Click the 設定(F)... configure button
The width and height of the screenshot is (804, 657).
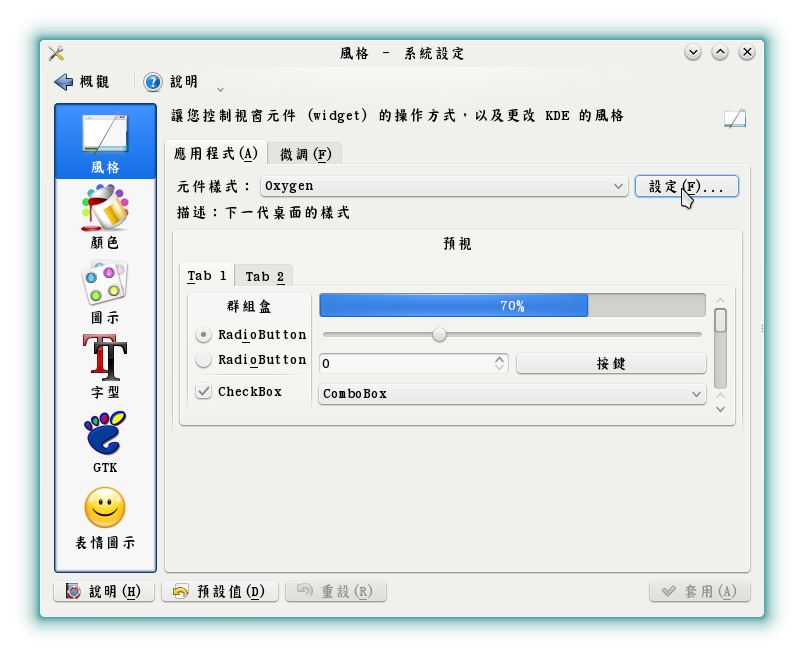pos(687,186)
